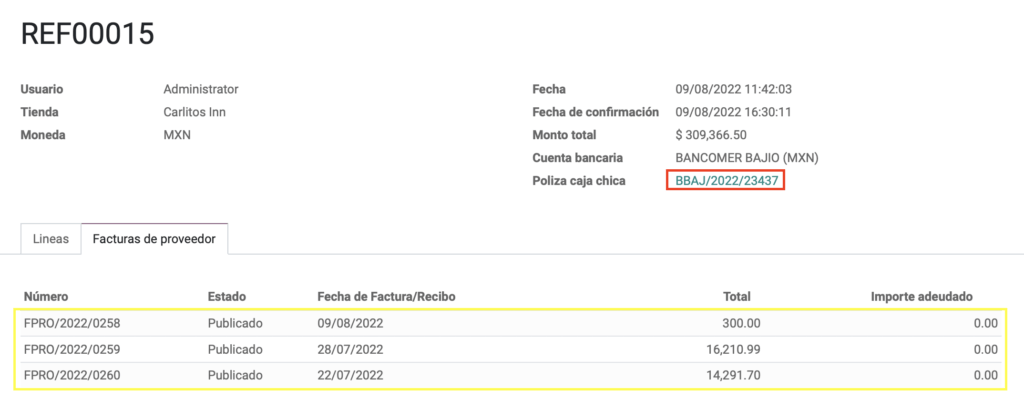This screenshot has height=410, width=1024.
Task: Sort by Fecha de Factura/Recibo column header
Action: [x=386, y=296]
